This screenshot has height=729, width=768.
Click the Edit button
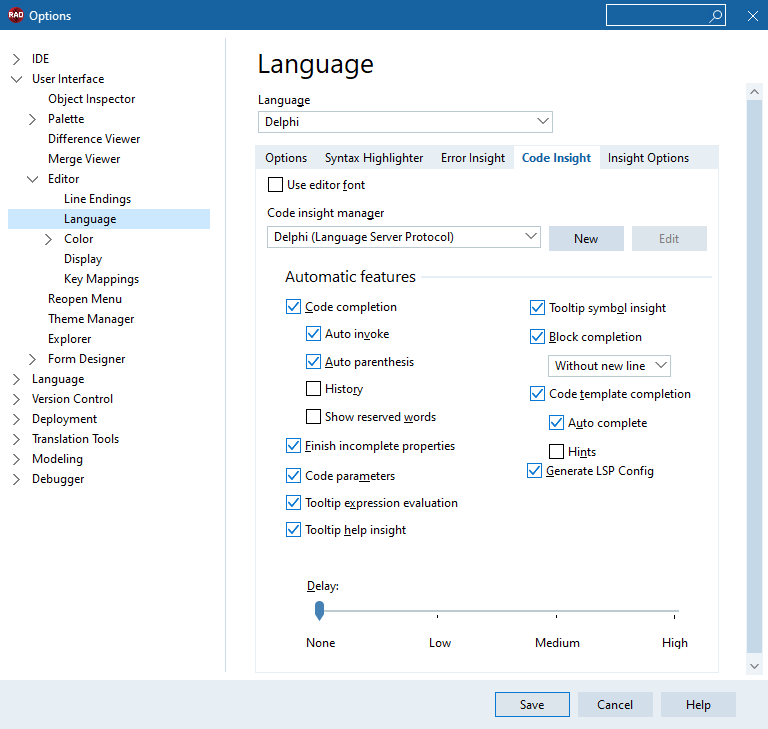coord(669,239)
